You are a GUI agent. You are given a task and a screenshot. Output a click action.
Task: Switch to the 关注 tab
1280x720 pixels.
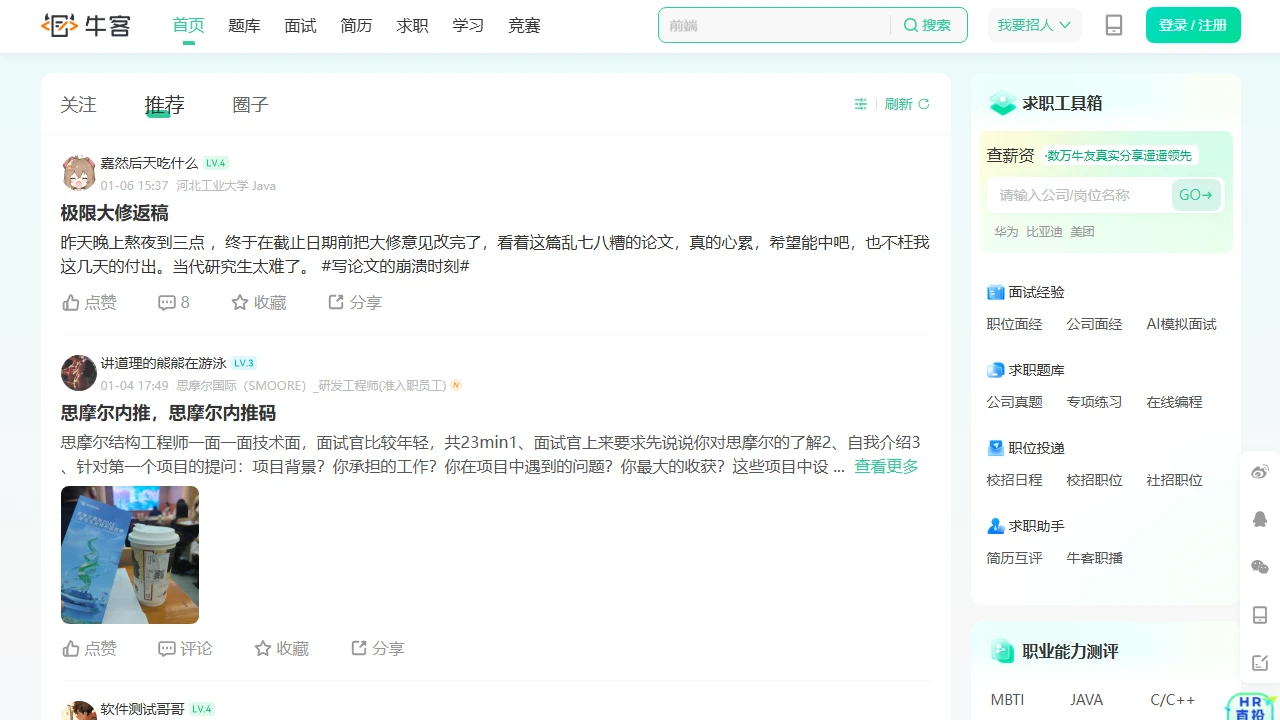78,104
